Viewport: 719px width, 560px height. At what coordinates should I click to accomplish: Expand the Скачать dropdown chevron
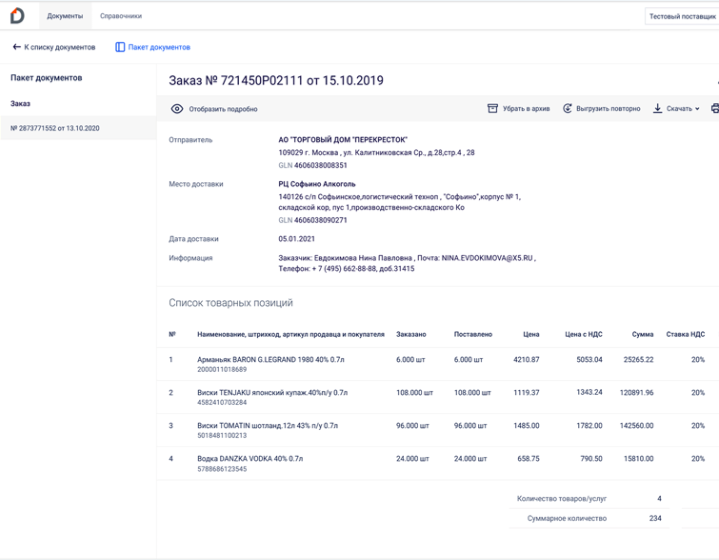click(x=697, y=109)
